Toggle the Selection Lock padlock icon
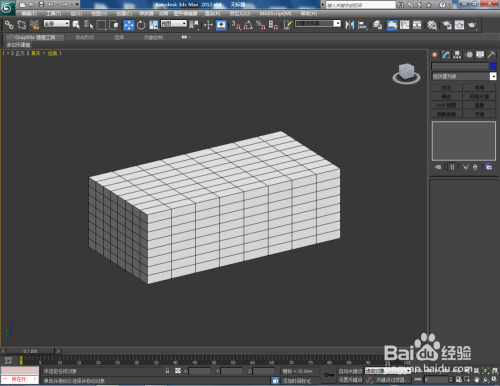This screenshot has width=500, height=386. (167, 371)
